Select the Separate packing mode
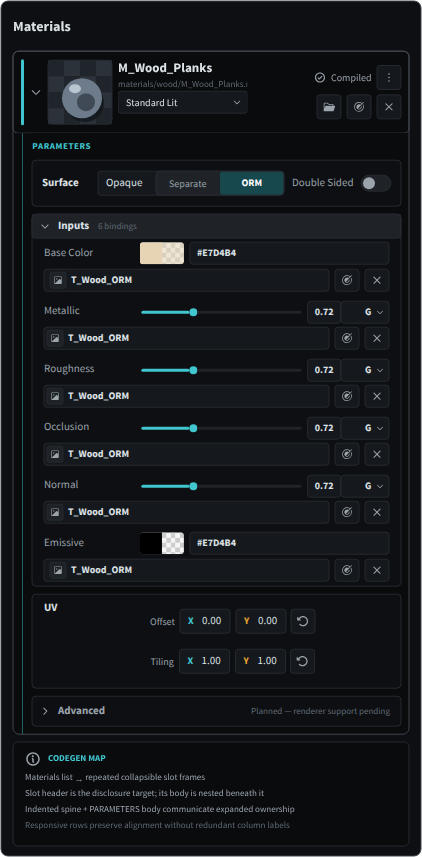This screenshot has width=422, height=857. [187, 184]
